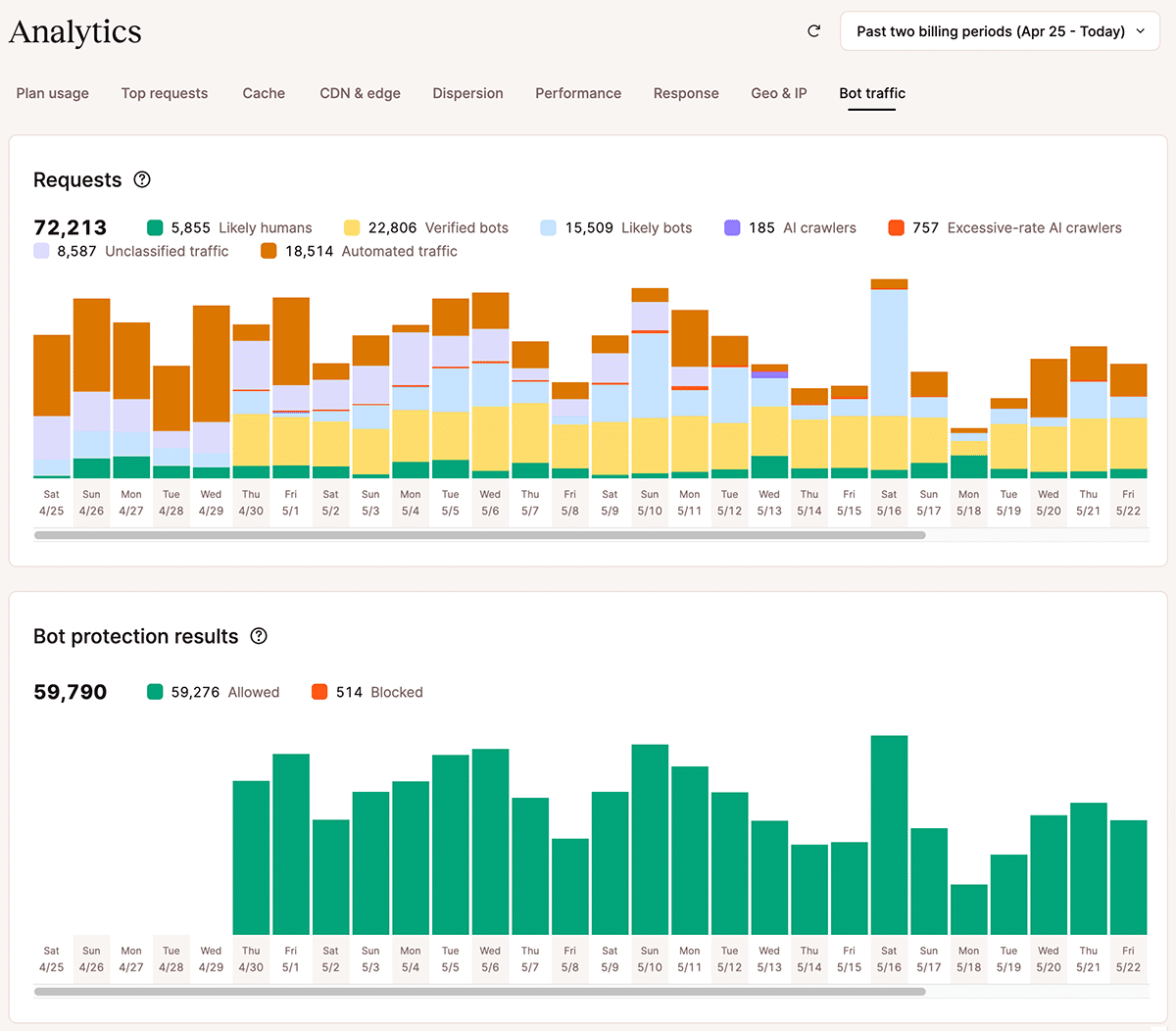Screen dimensions: 1176x1031
Task: Click the Requests section title
Action: (x=77, y=179)
